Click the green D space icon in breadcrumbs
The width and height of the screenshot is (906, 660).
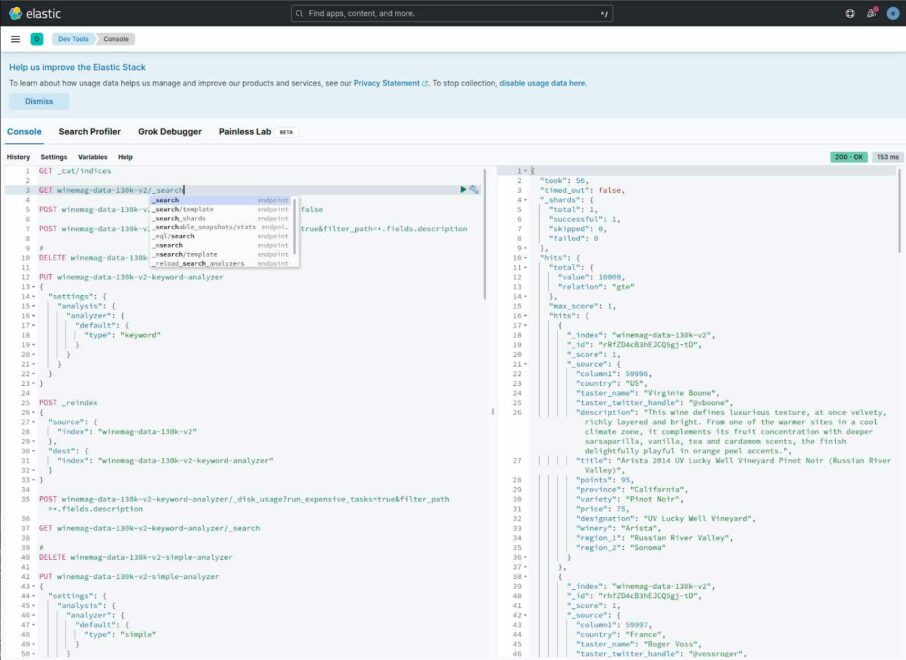(36, 39)
